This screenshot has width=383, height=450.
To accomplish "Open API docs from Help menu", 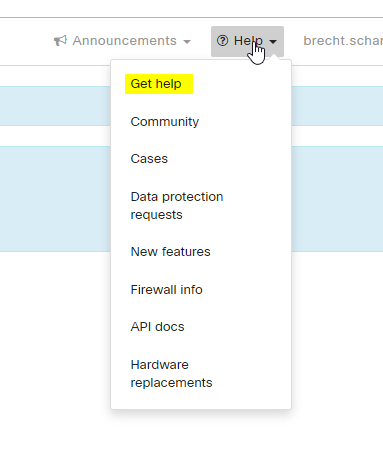I will pos(157,327).
